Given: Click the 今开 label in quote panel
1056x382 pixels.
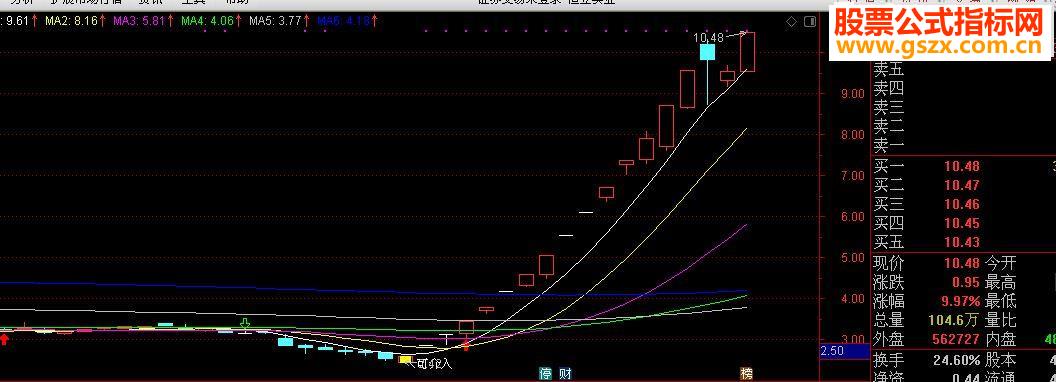Looking at the screenshot, I should 1001,263.
